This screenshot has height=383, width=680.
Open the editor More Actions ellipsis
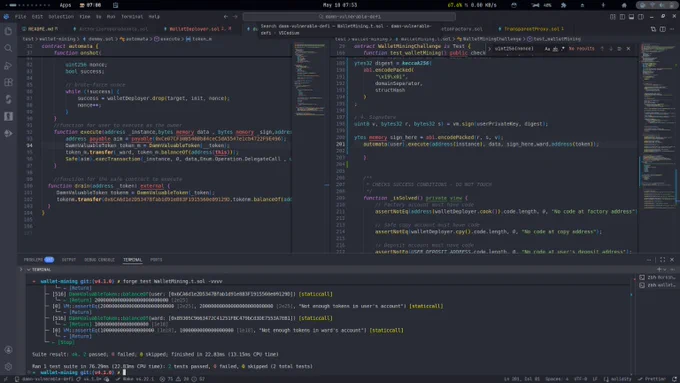pyautogui.click(x=672, y=29)
